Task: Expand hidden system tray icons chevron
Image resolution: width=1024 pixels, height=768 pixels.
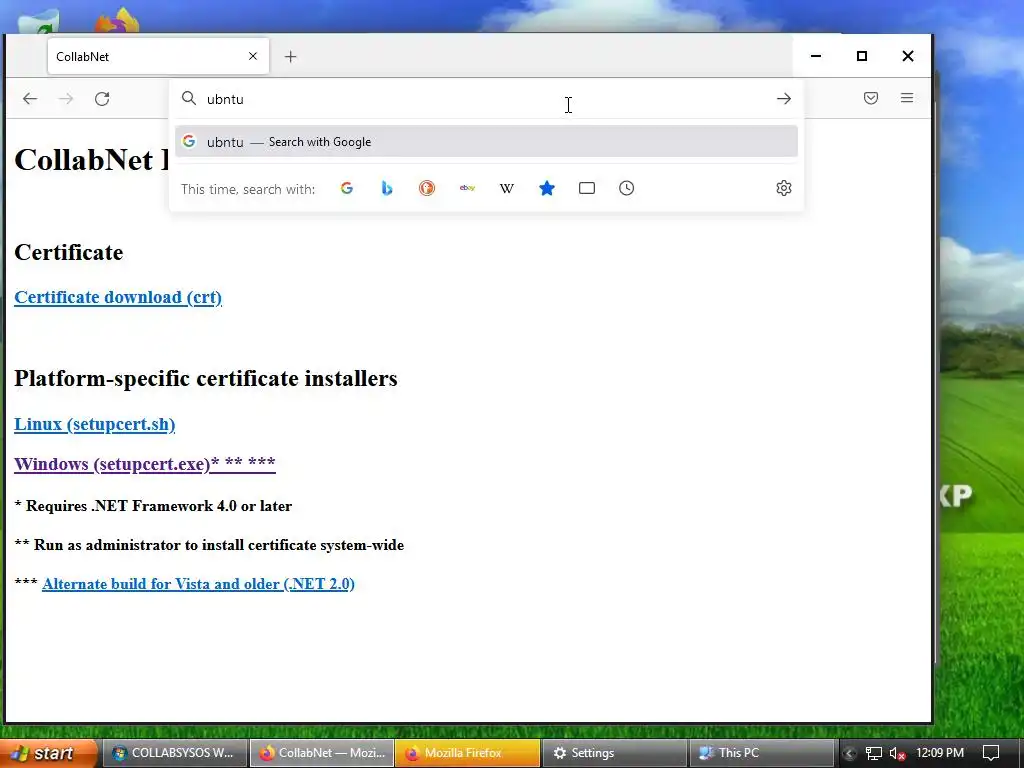Action: point(849,754)
